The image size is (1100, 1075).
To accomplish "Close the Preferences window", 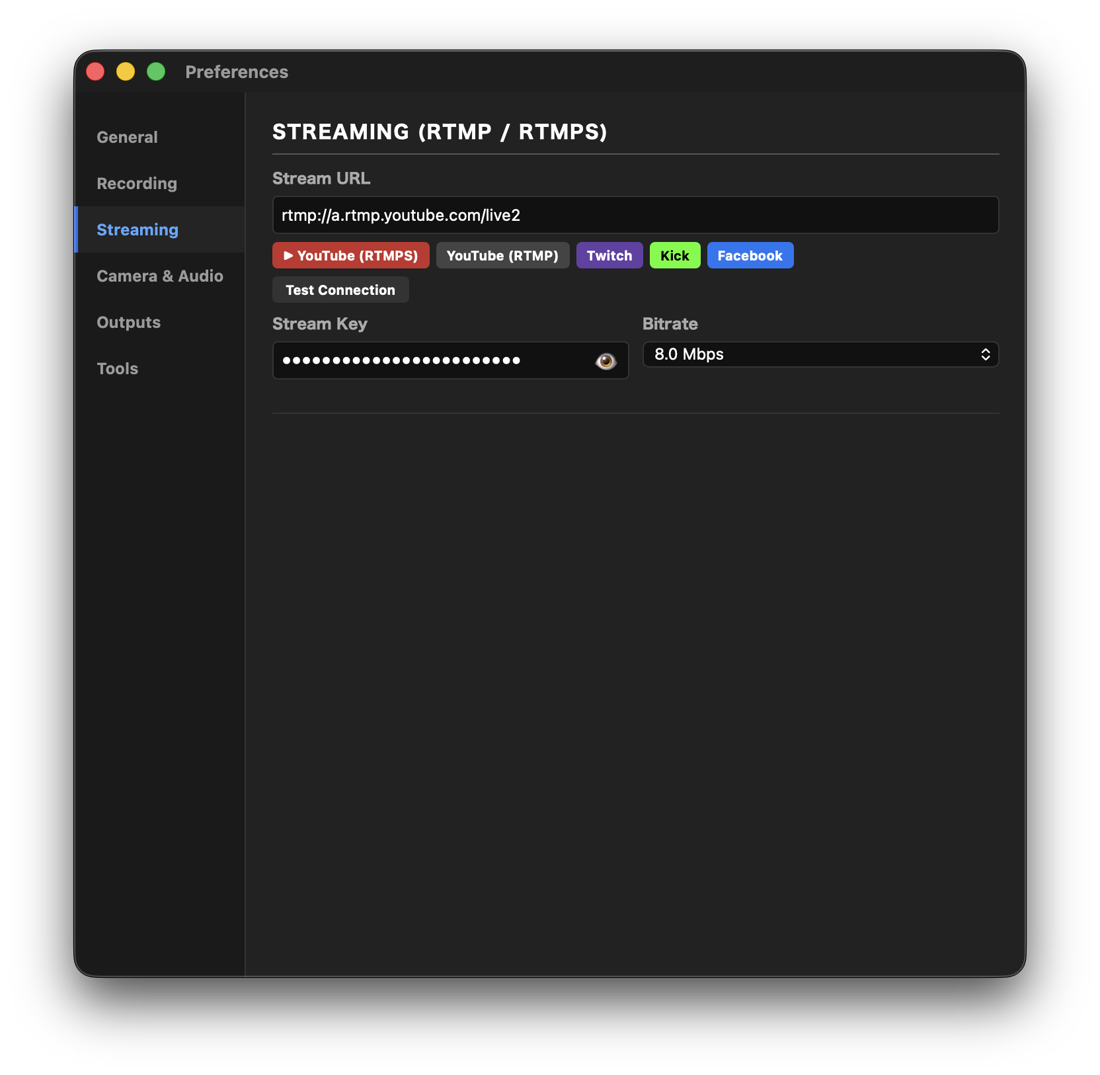I will click(x=95, y=72).
